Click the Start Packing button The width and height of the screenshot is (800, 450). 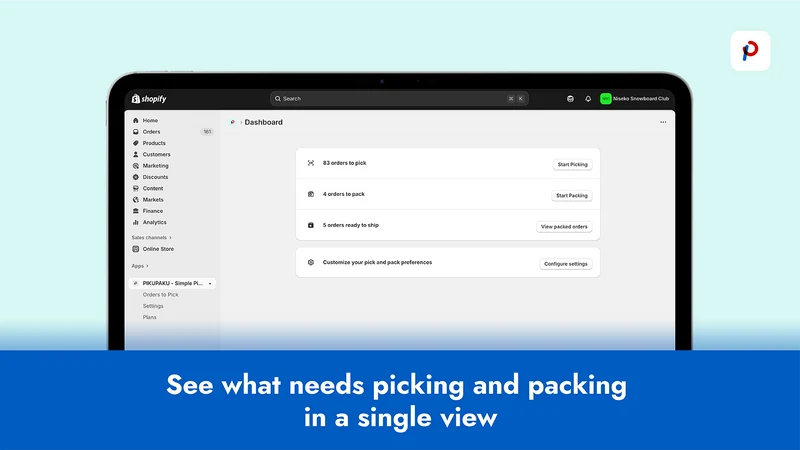571,195
